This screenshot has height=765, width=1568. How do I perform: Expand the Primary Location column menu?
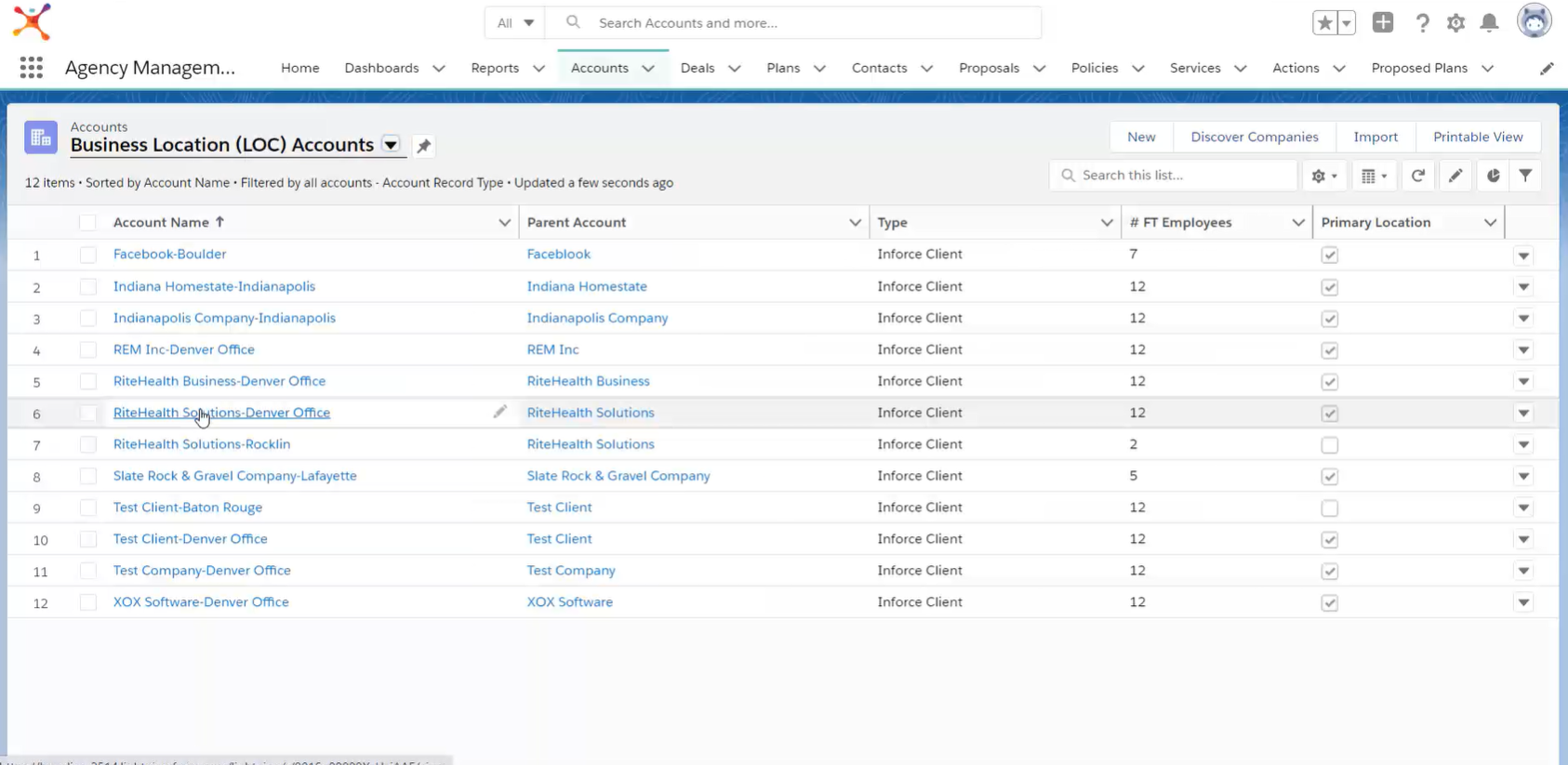1490,223
